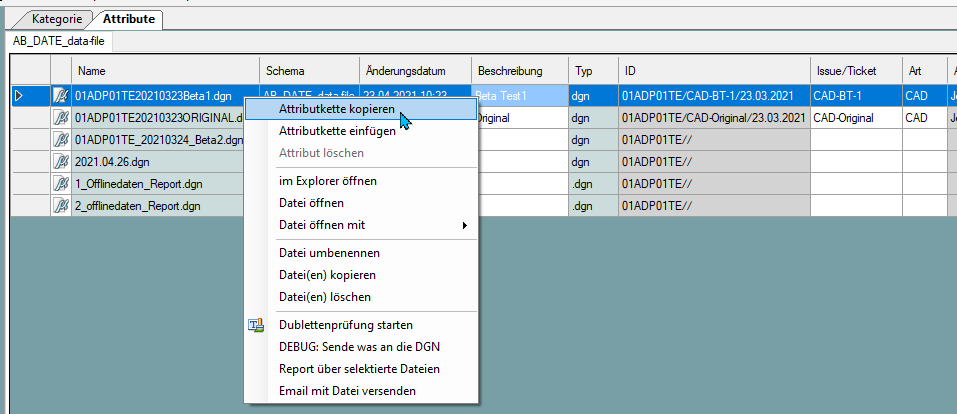Click the CAD-Original Issue/Ticket cell
This screenshot has height=414, width=957.
click(x=856, y=118)
